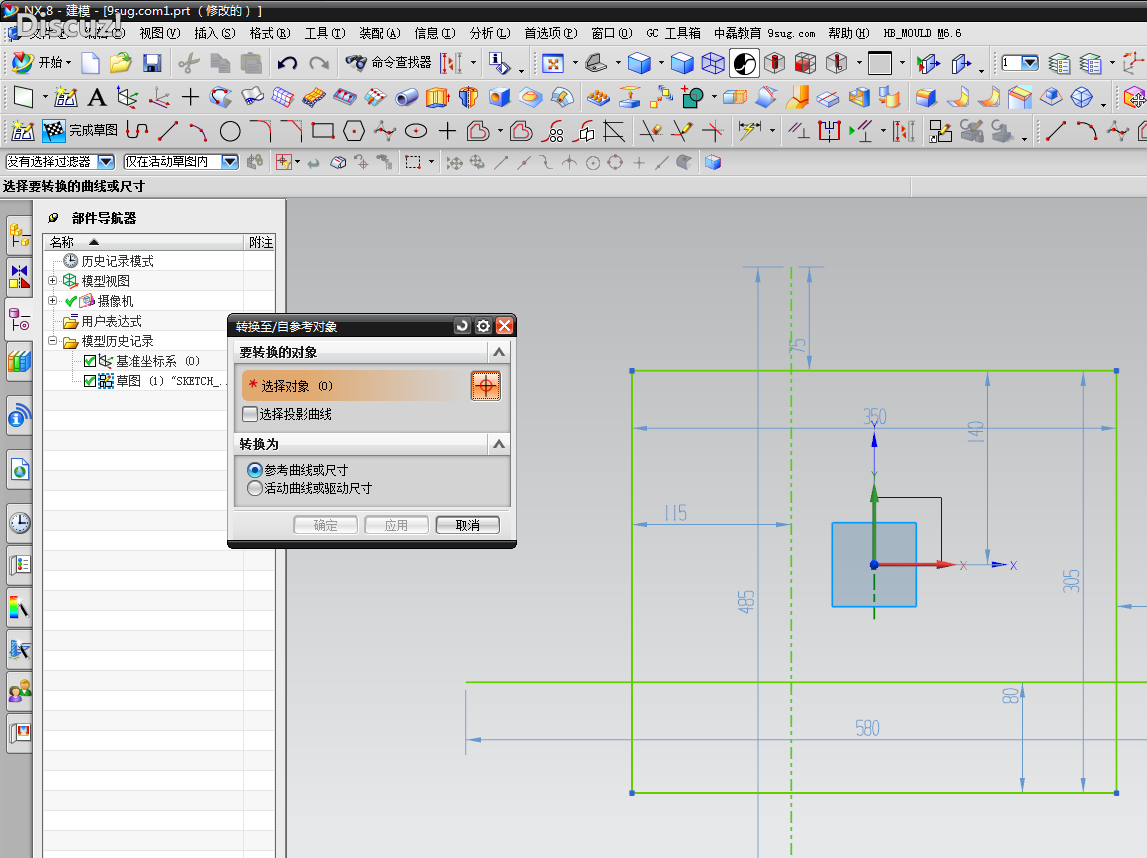Select the History Mode tree item

tap(117, 261)
